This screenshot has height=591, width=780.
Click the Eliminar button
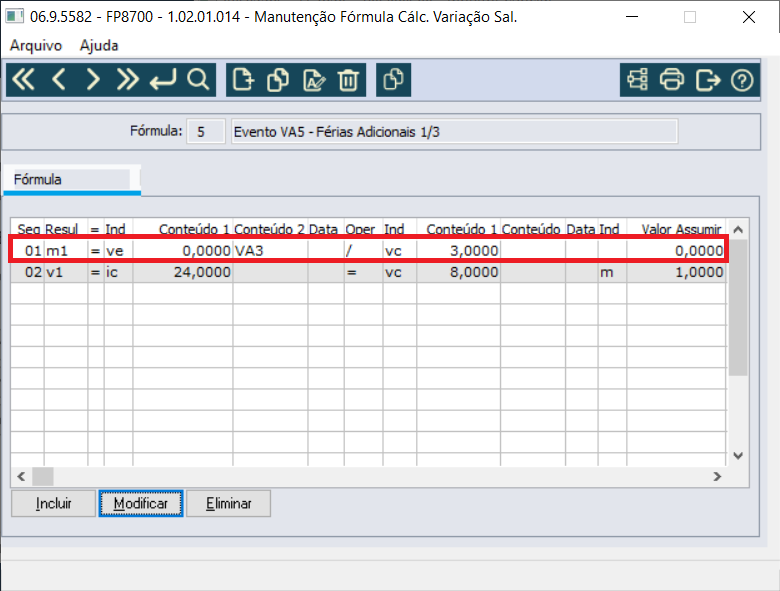tap(228, 503)
